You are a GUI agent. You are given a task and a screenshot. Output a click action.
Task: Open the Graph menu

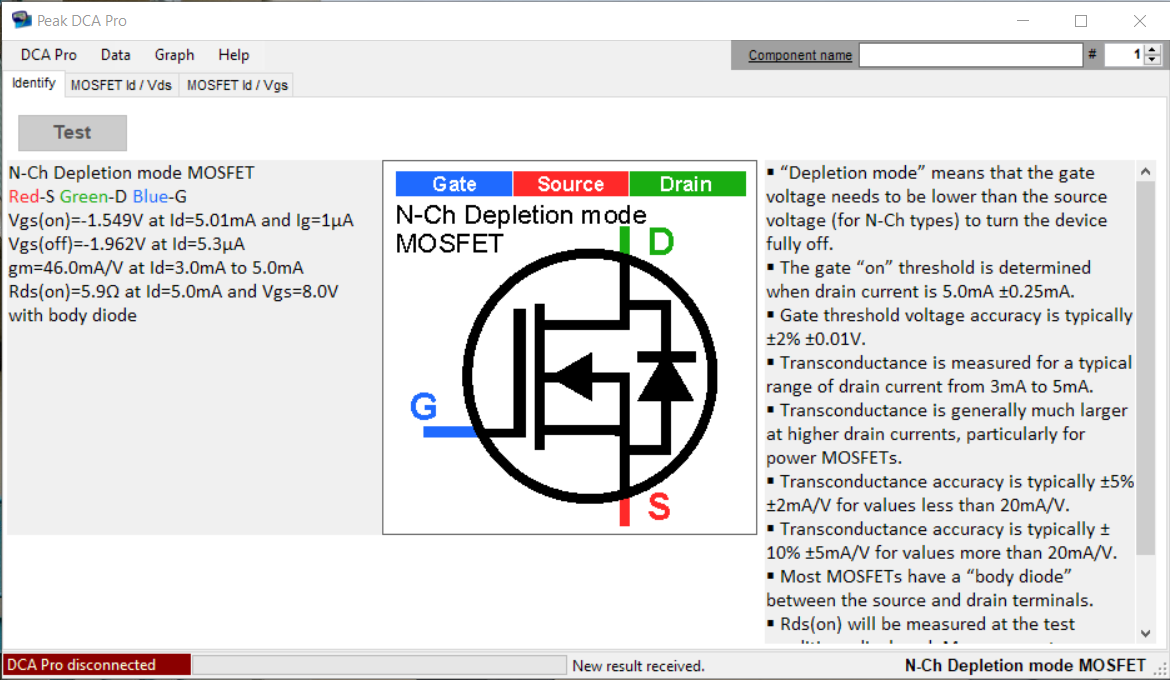(x=174, y=54)
